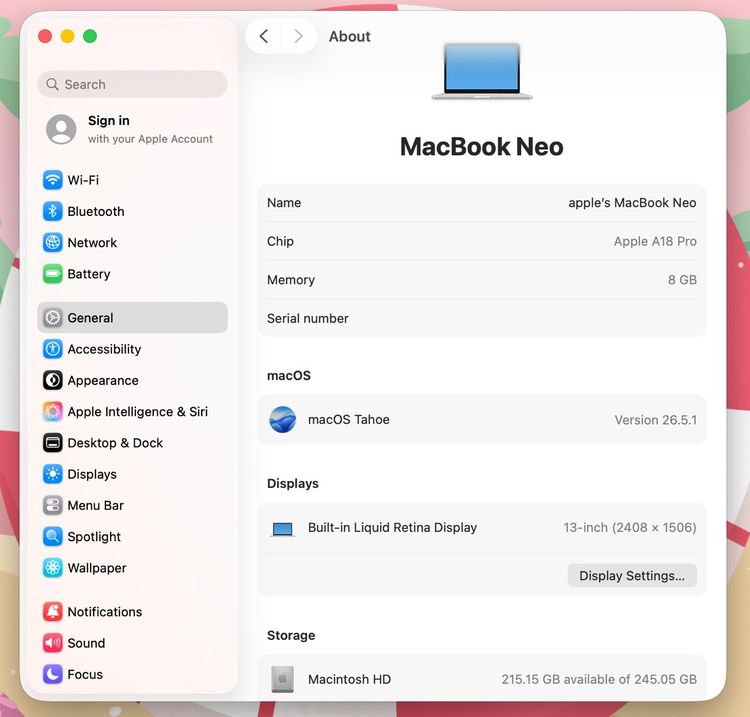Go forward with the right chevron
Viewport: 750px width, 717px height.
[x=298, y=36]
